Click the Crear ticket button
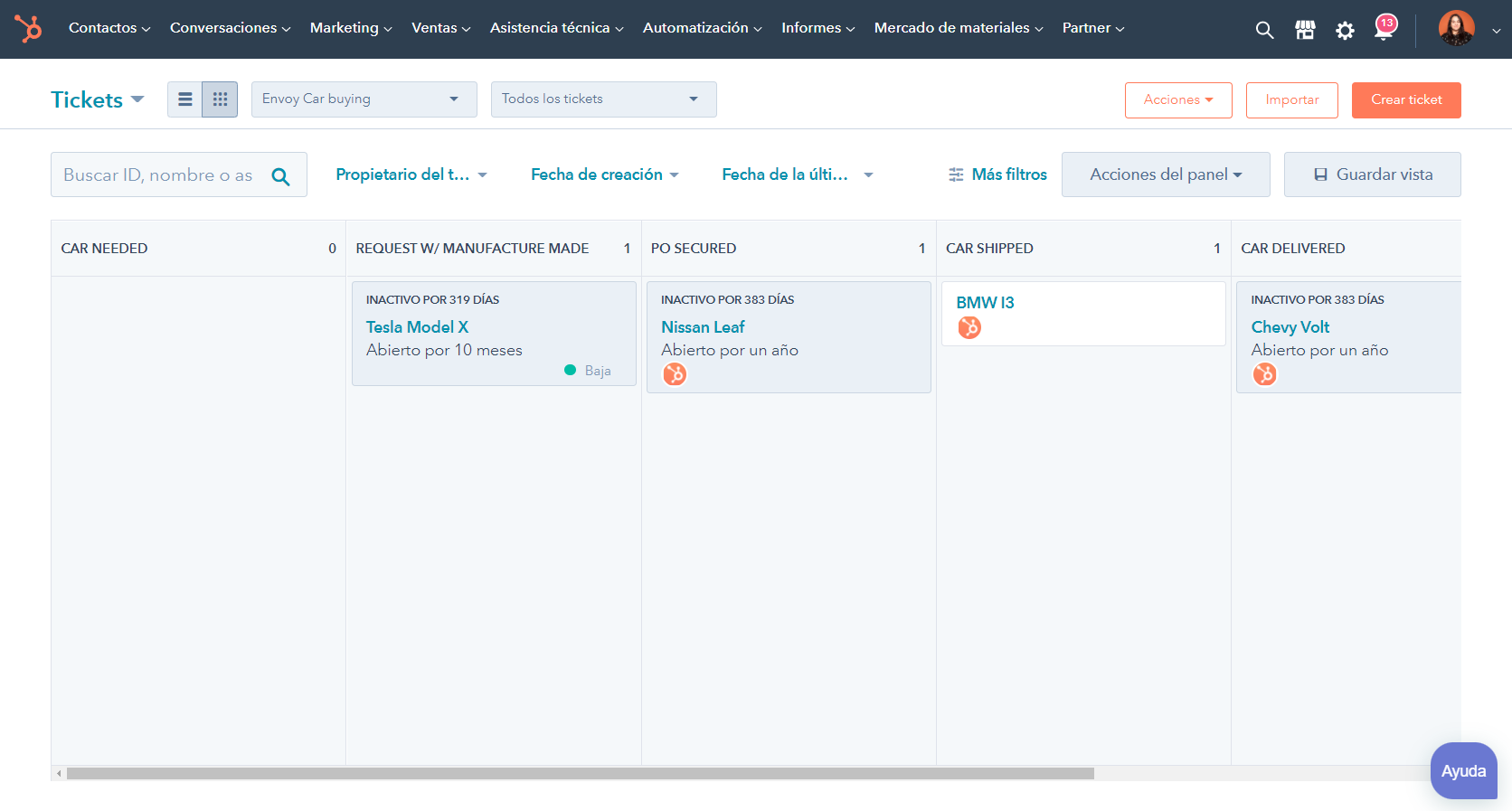Image resolution: width=1512 pixels, height=811 pixels. [x=1406, y=99]
